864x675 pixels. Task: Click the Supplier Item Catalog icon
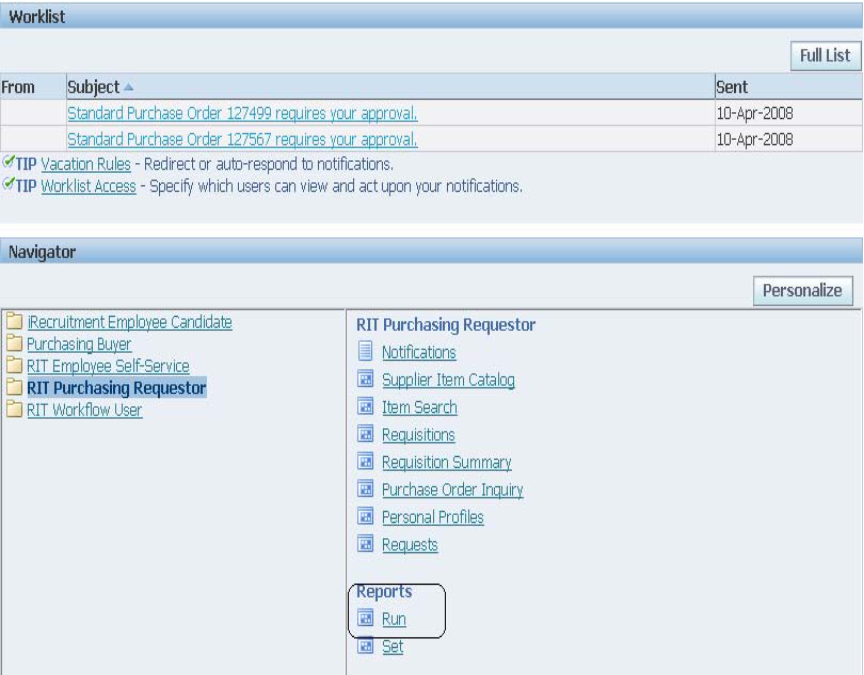365,380
